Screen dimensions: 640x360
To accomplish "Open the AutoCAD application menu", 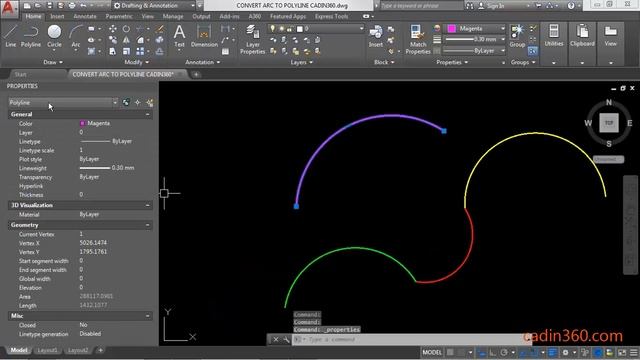I will pyautogui.click(x=9, y=8).
